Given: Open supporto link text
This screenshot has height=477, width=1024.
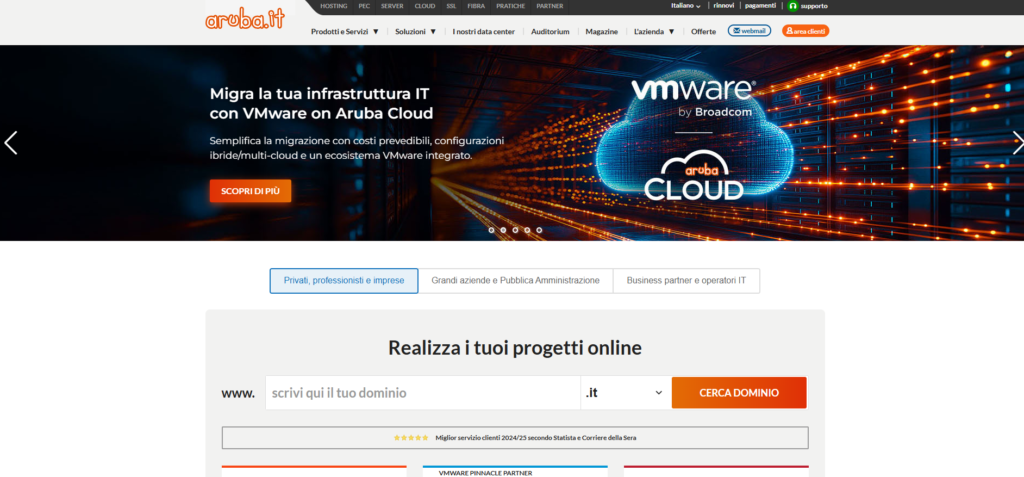Looking at the screenshot, I should (x=814, y=6).
